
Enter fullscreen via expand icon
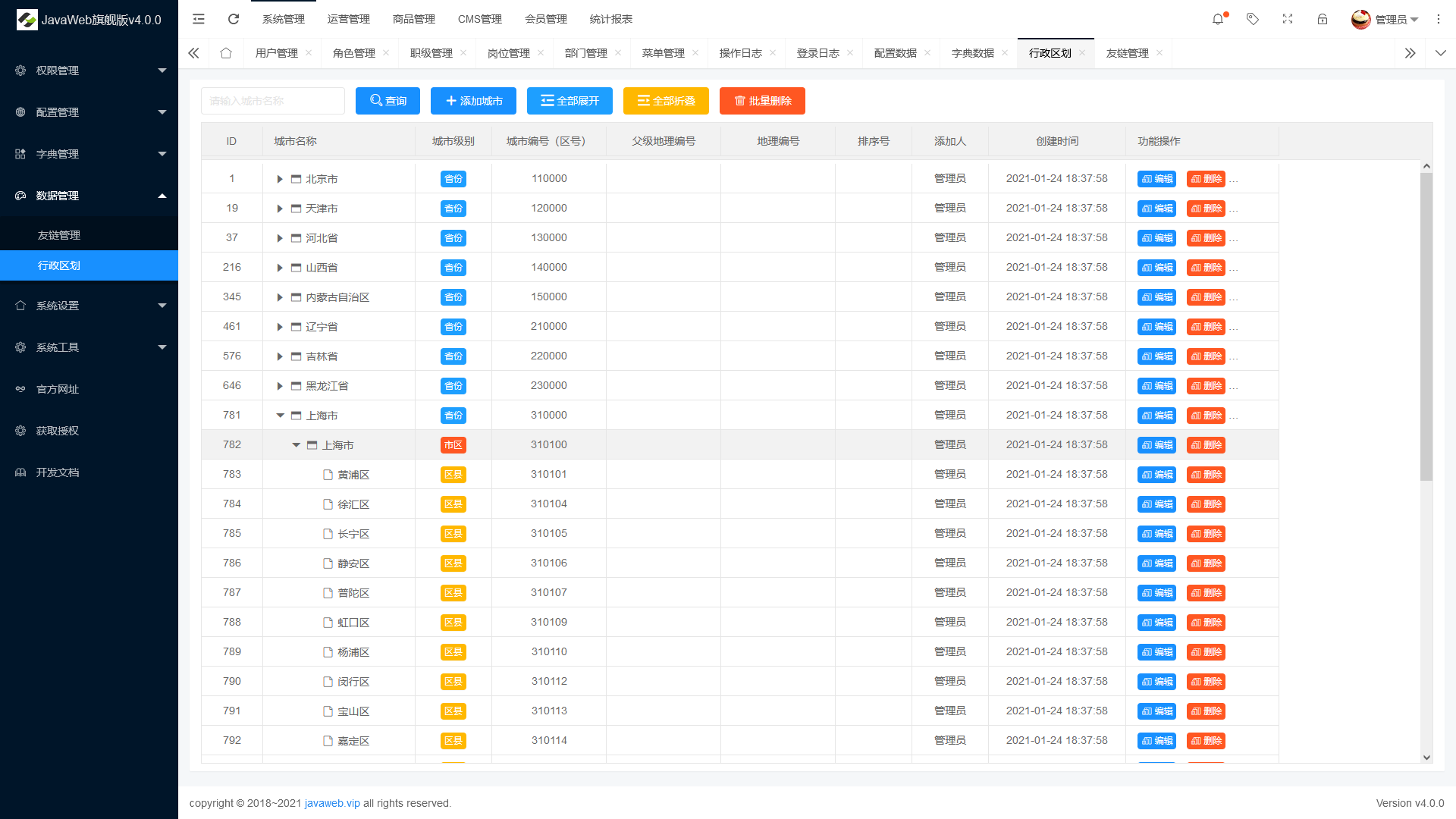[x=1288, y=19]
